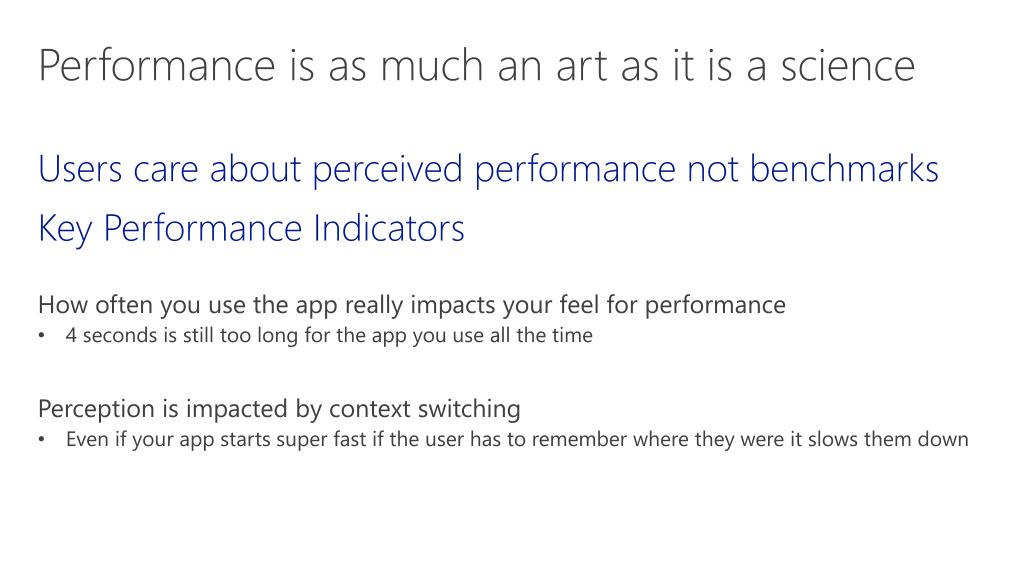Image resolution: width=1023 pixels, height=575 pixels.
Task: Click the bullet dot before 'Even if your app'
Action: tap(42, 440)
